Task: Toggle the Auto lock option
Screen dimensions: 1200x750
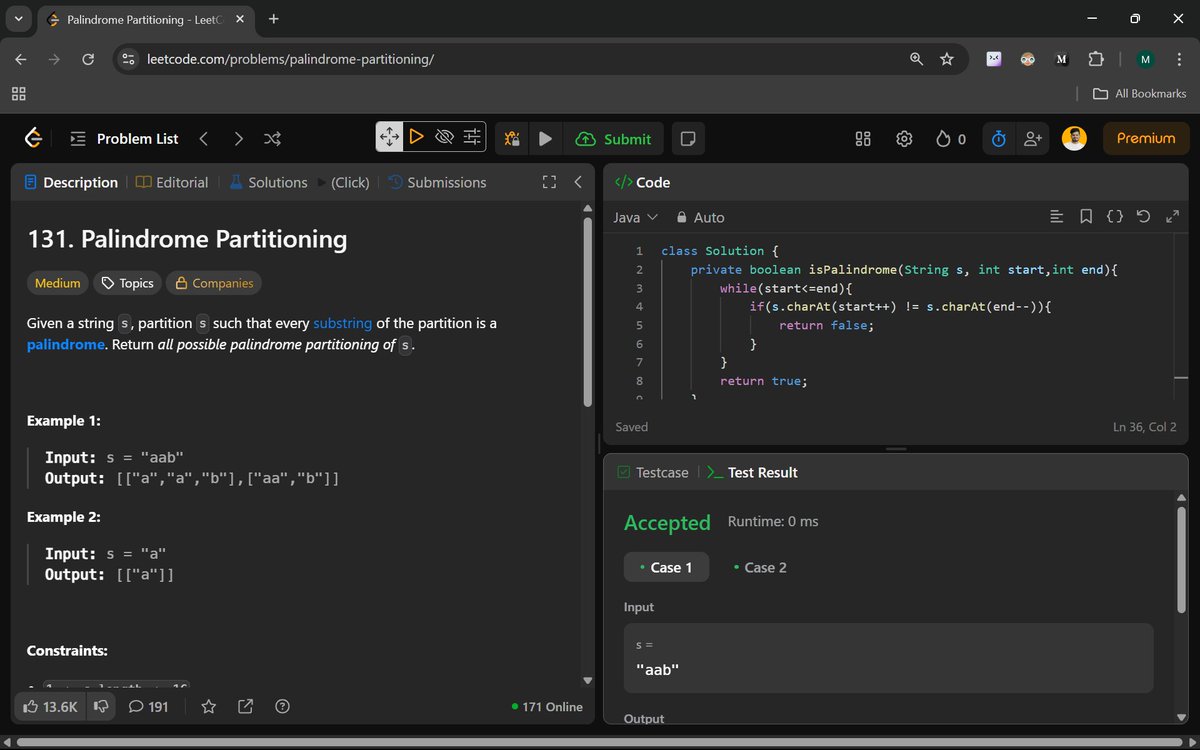Action: (x=700, y=217)
